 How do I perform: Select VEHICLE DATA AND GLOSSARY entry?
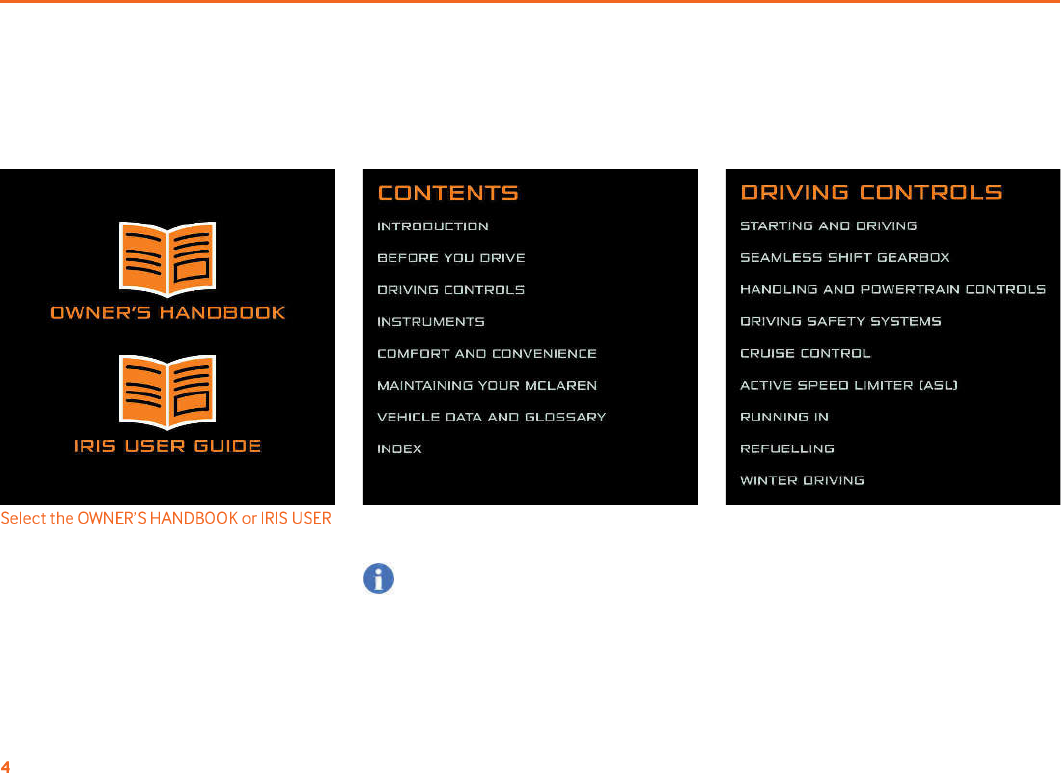tap(491, 417)
